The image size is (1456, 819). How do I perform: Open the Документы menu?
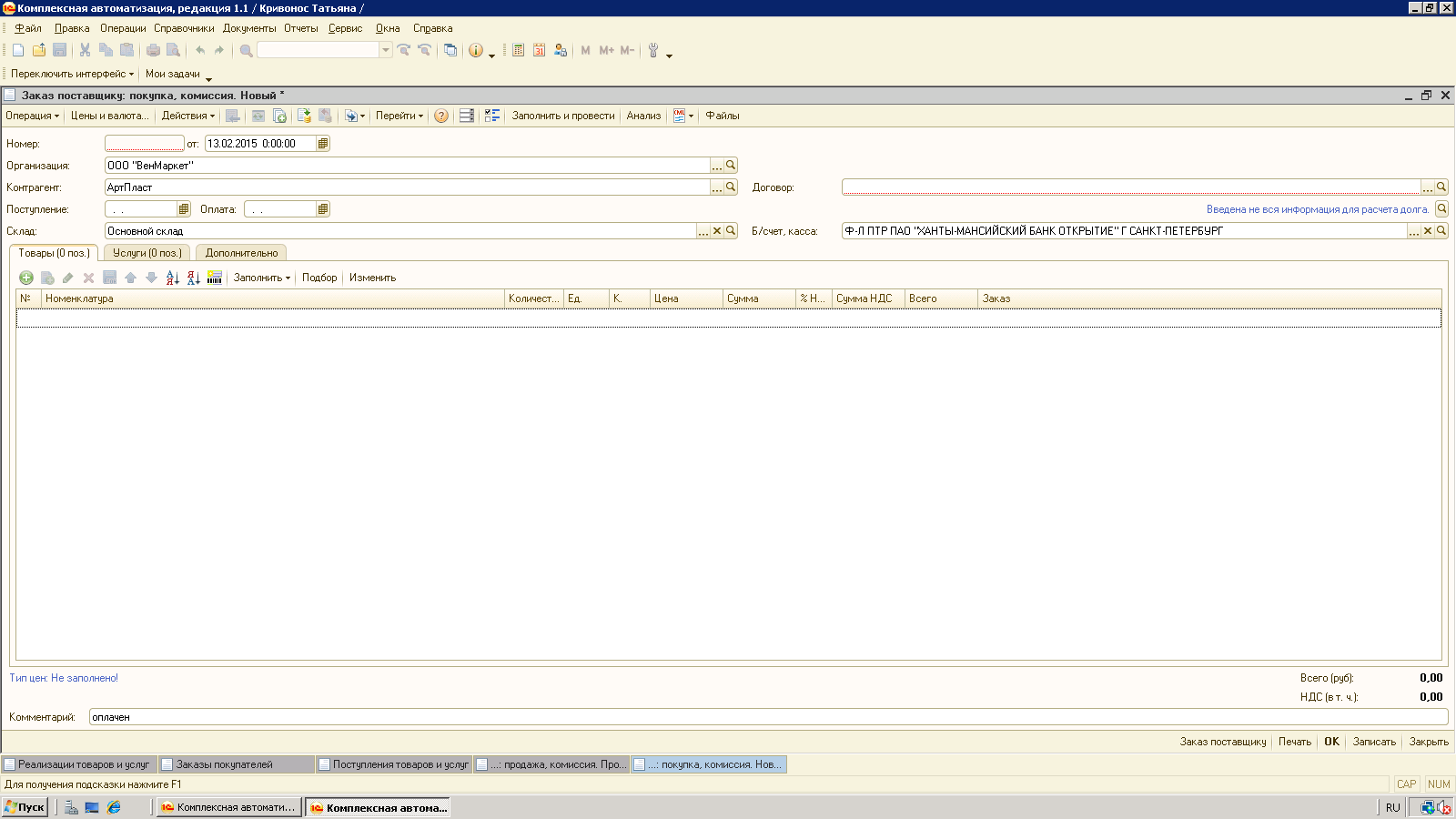pyautogui.click(x=248, y=28)
